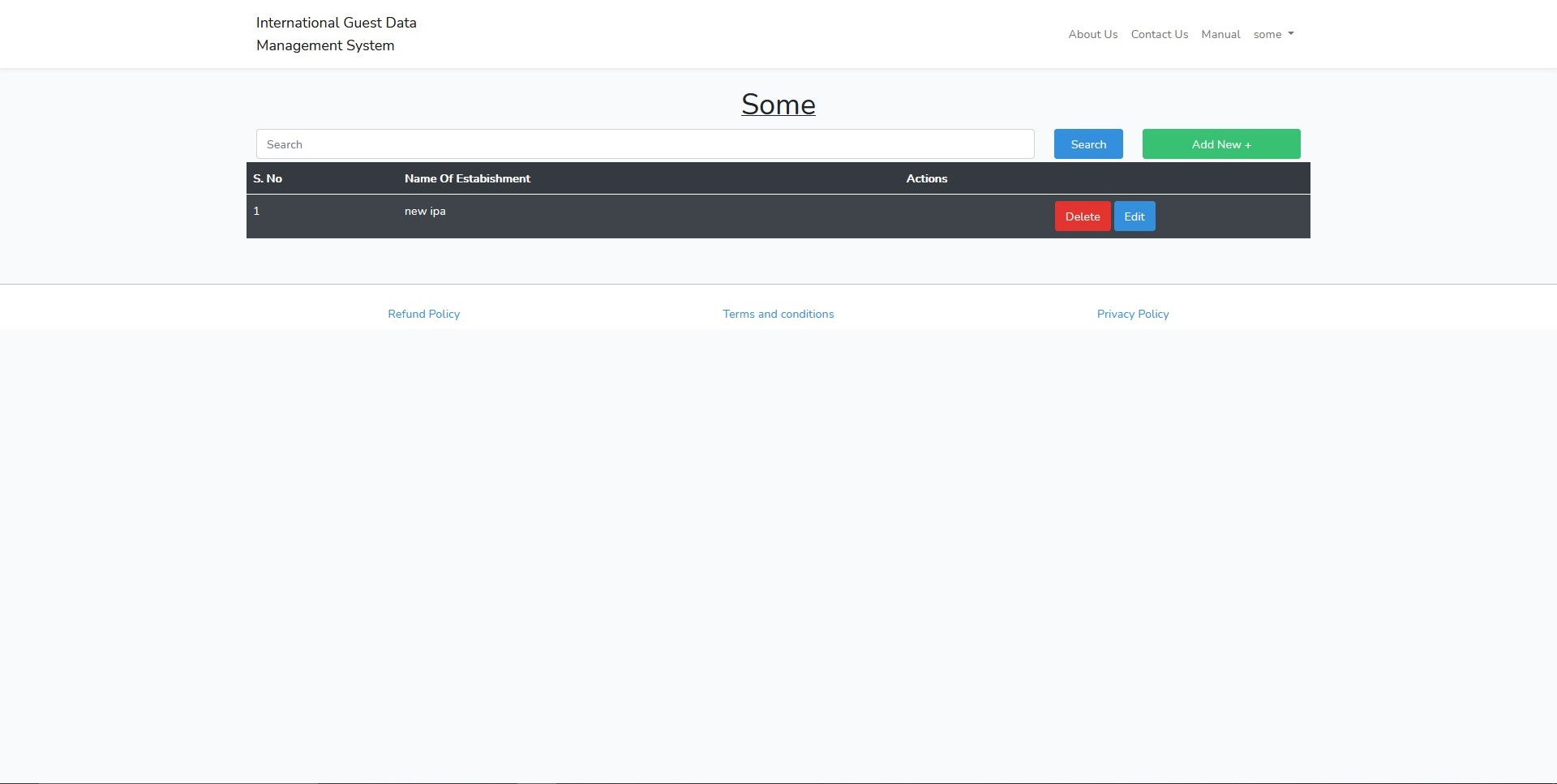The width and height of the screenshot is (1557, 784).
Task: Click International Guest Data Management System title
Action: coord(336,34)
